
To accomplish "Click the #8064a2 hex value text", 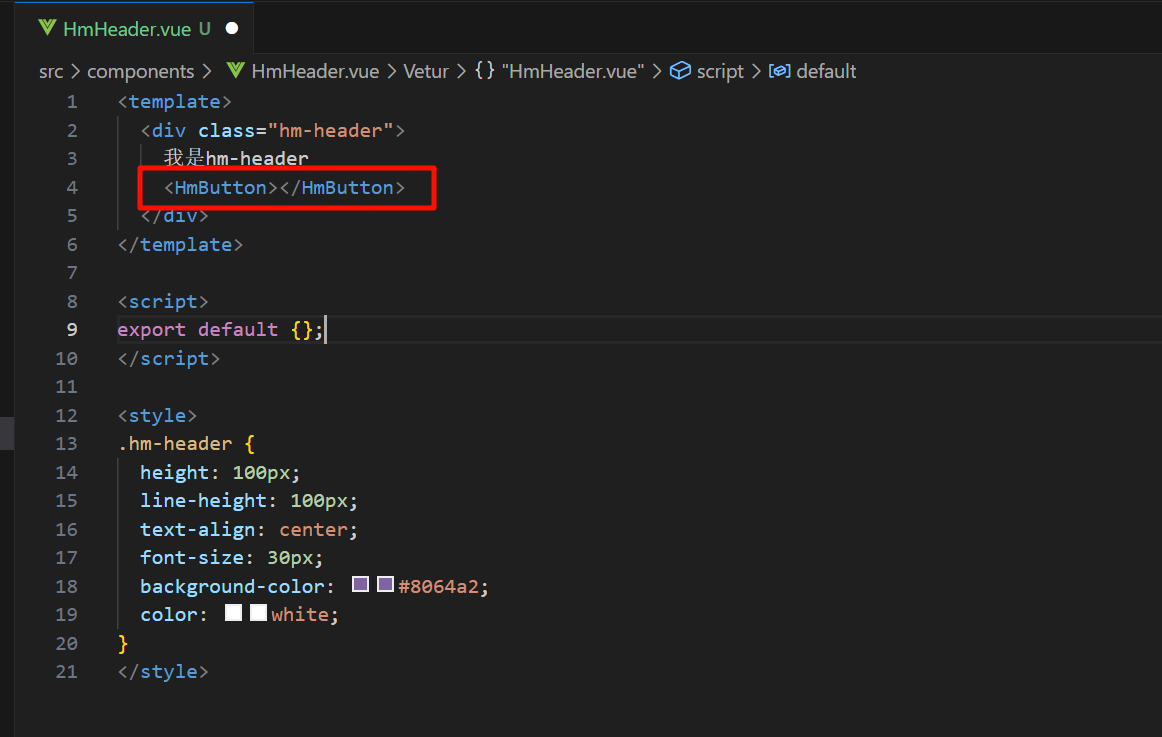I will pyautogui.click(x=439, y=587).
